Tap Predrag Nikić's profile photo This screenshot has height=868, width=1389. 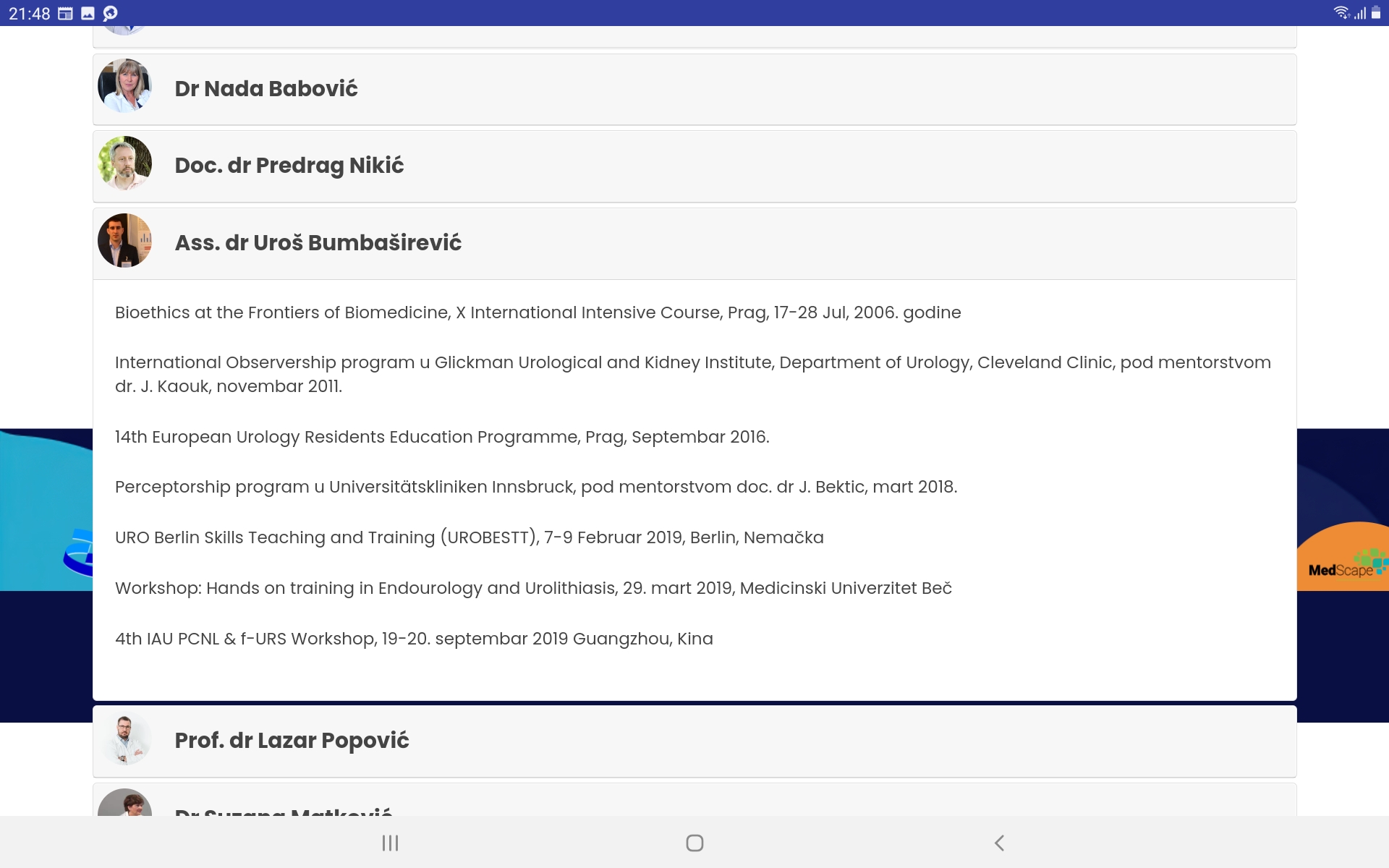[124, 163]
